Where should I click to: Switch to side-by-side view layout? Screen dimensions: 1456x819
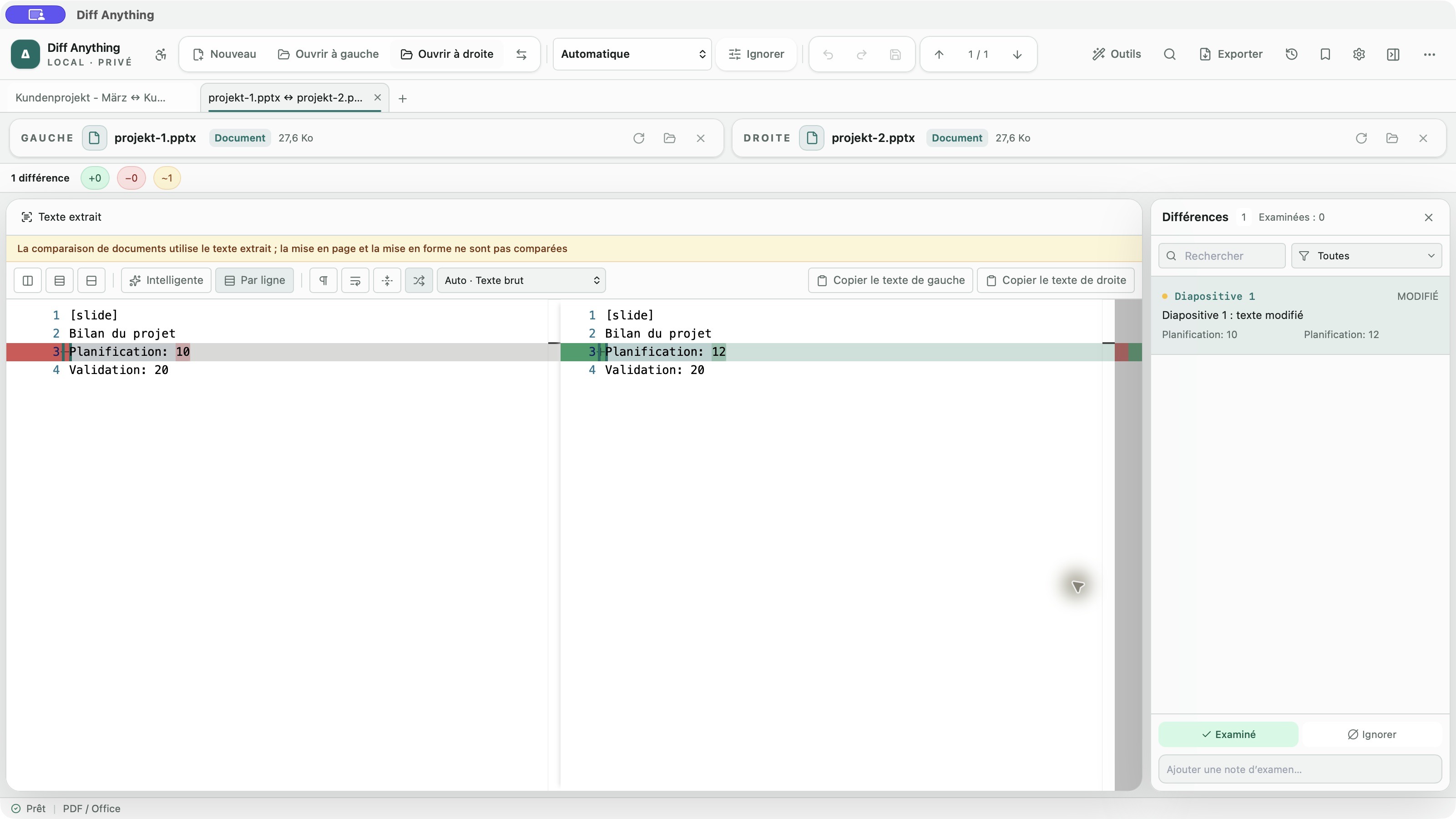click(x=28, y=280)
